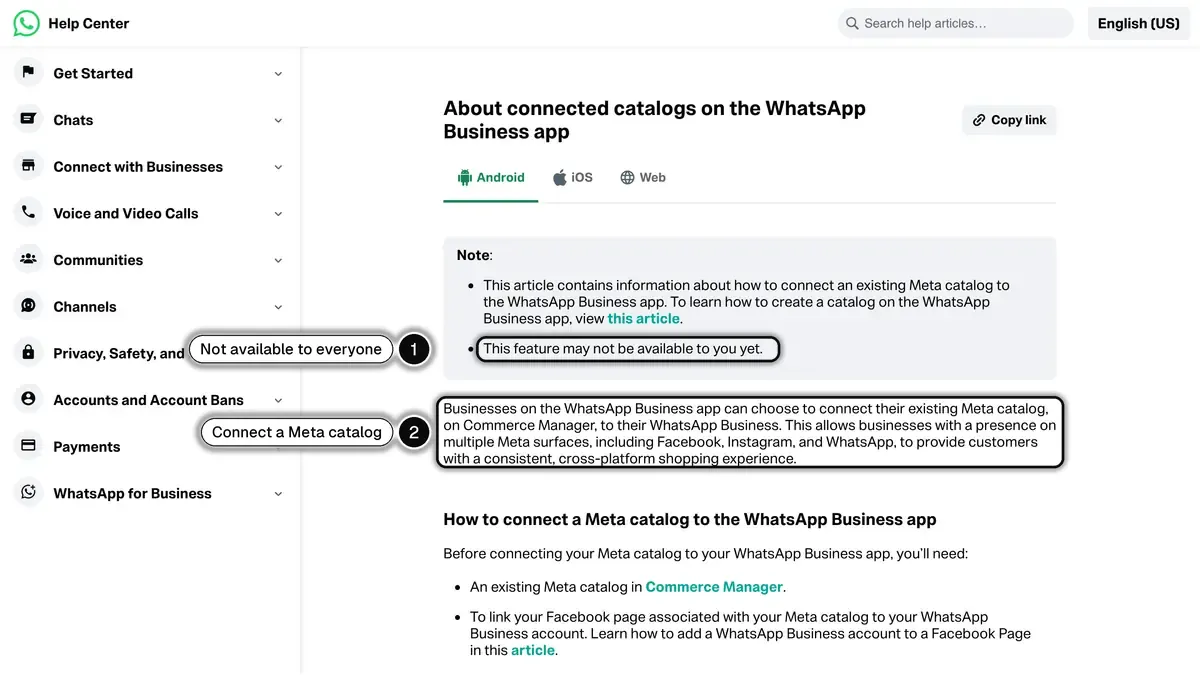Click the Search help articles field
This screenshot has width=1200, height=675.
tap(955, 23)
